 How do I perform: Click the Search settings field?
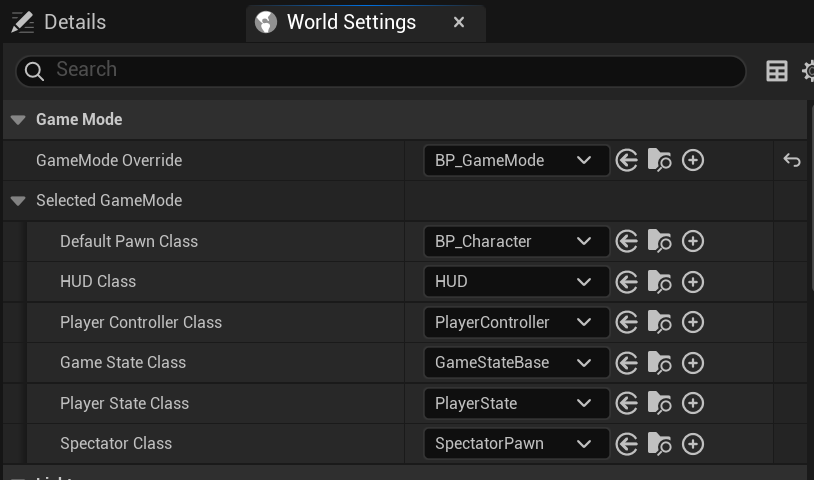(x=381, y=71)
